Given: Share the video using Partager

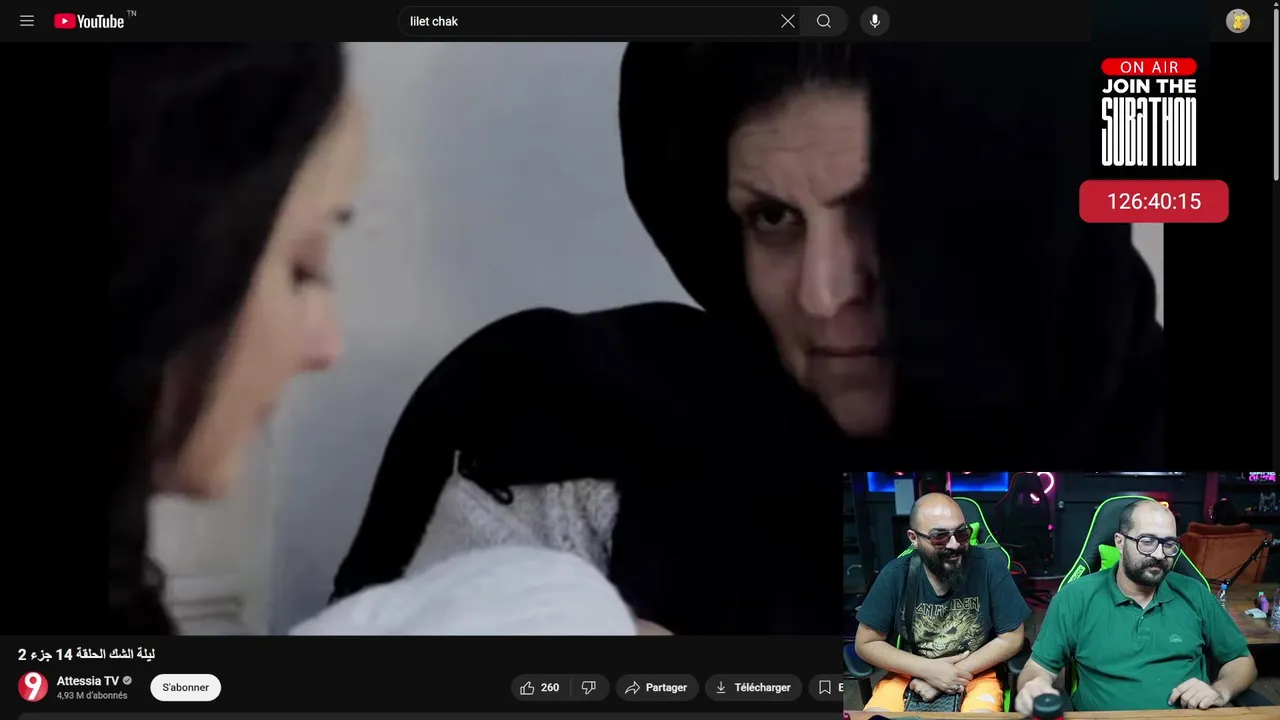Looking at the screenshot, I should pos(656,688).
